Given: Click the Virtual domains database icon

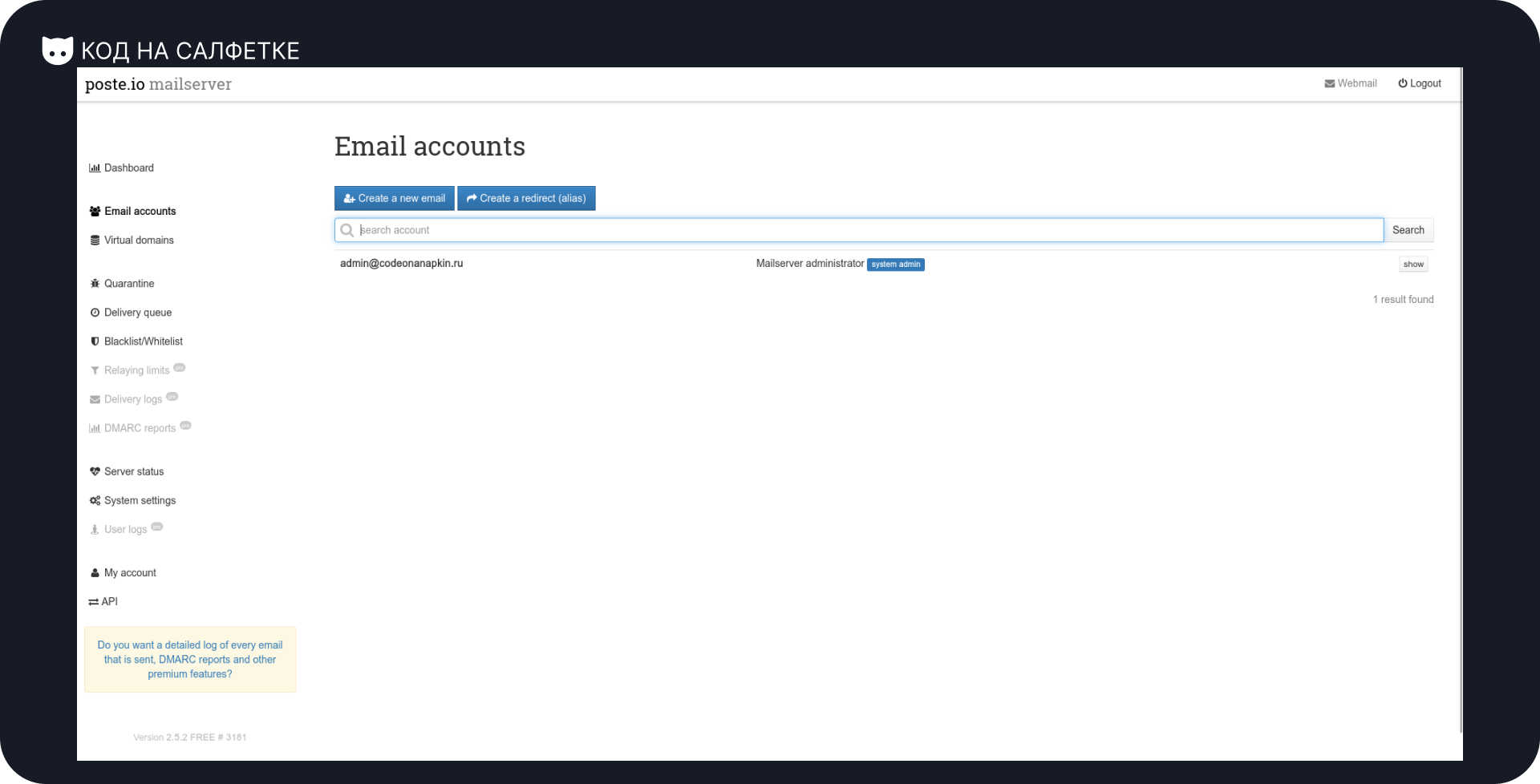Looking at the screenshot, I should tap(95, 240).
